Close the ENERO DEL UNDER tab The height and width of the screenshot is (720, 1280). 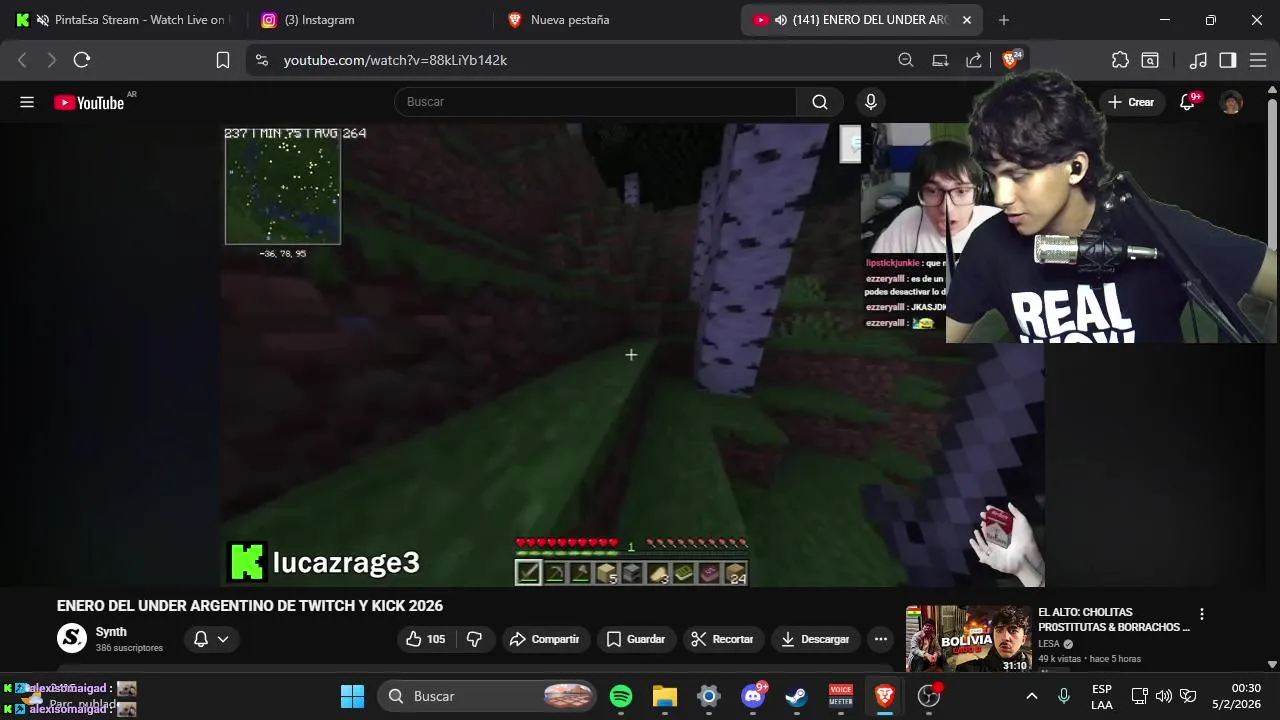coord(966,20)
